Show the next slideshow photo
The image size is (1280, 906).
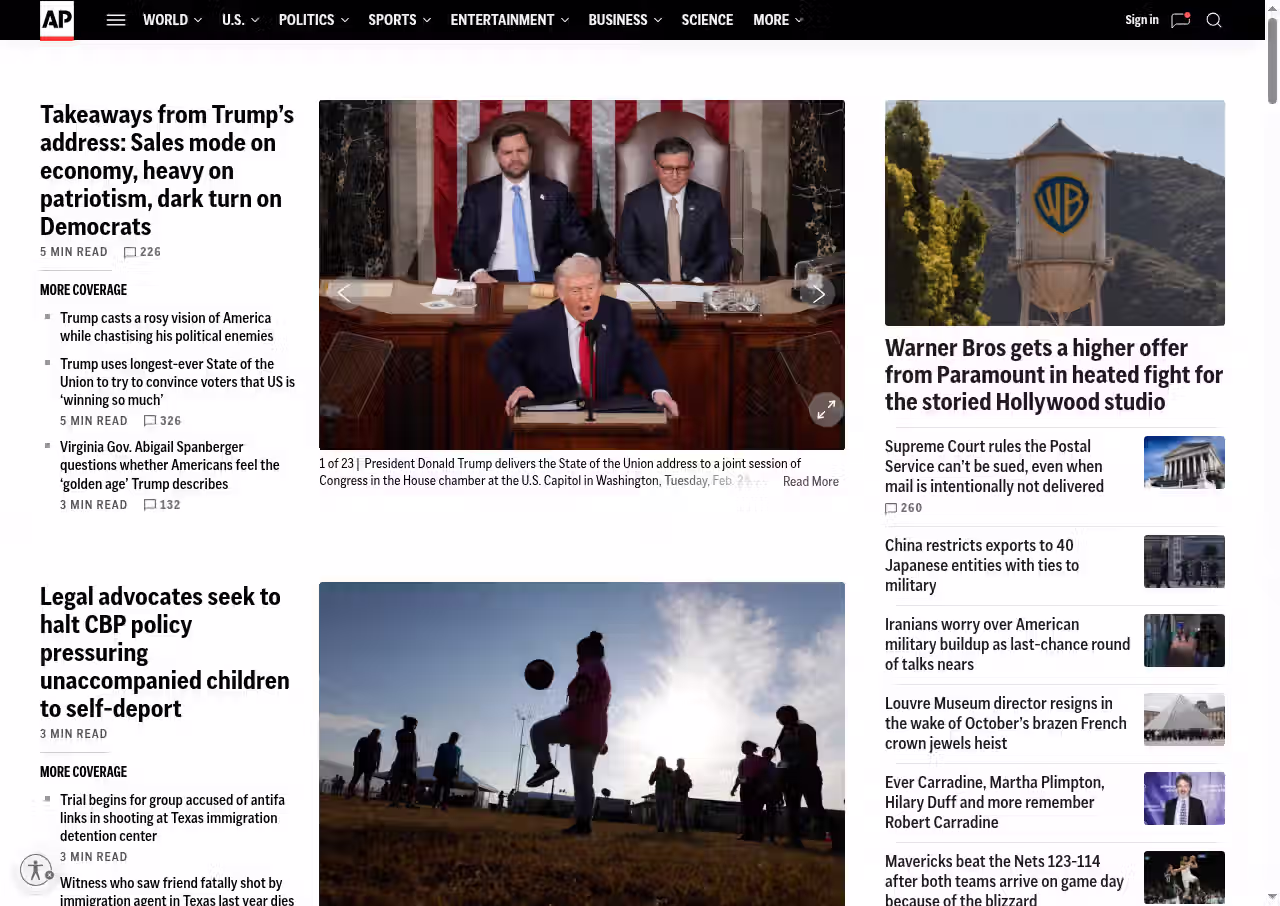tap(818, 294)
